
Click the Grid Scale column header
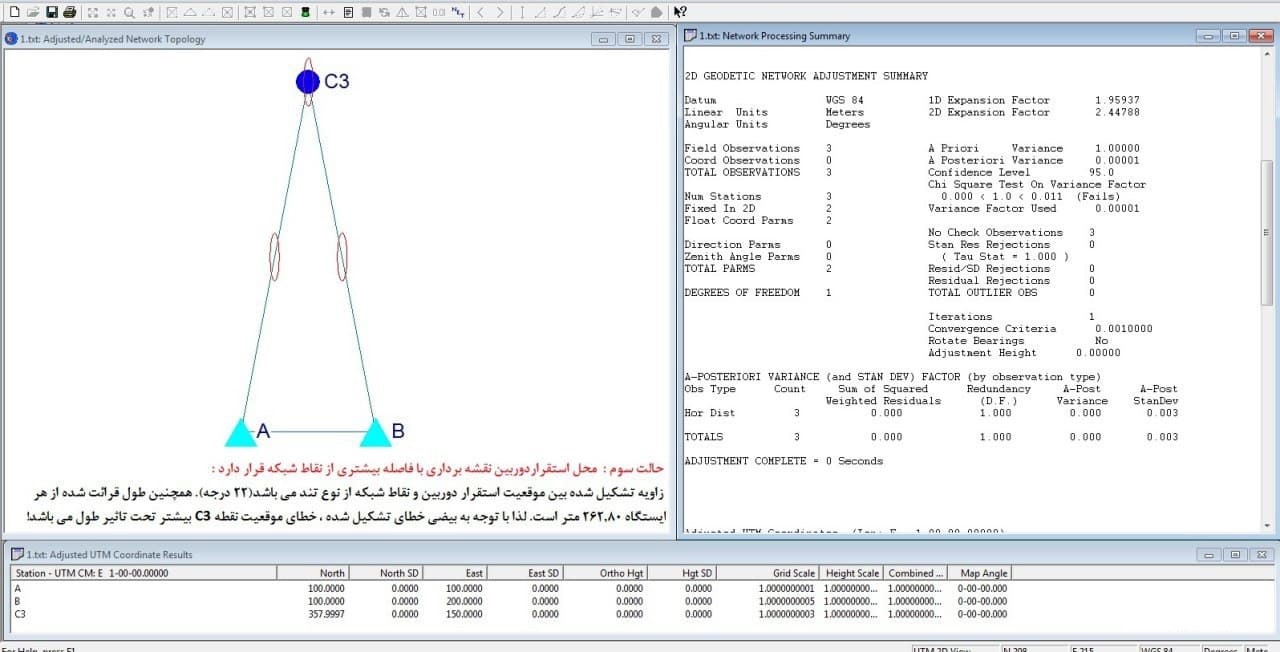click(x=796, y=573)
